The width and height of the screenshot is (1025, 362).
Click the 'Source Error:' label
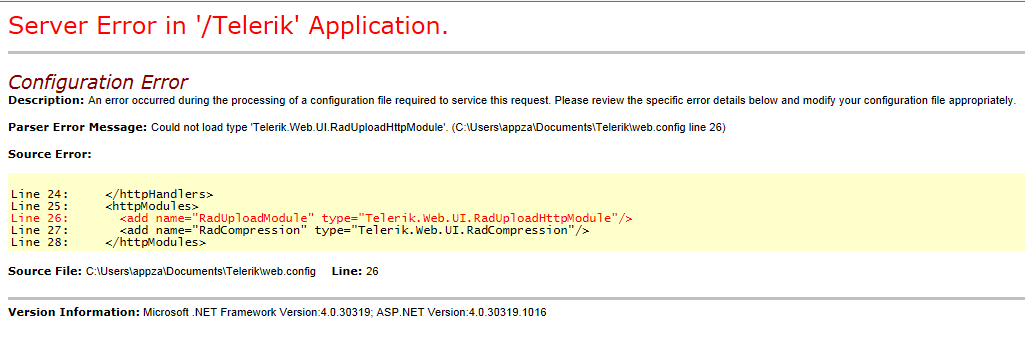[x=50, y=154]
